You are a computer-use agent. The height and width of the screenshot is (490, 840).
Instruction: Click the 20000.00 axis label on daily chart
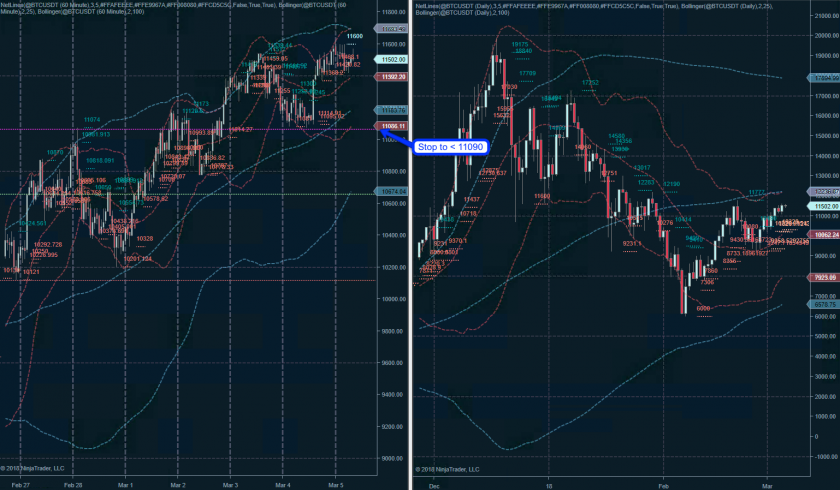826,35
